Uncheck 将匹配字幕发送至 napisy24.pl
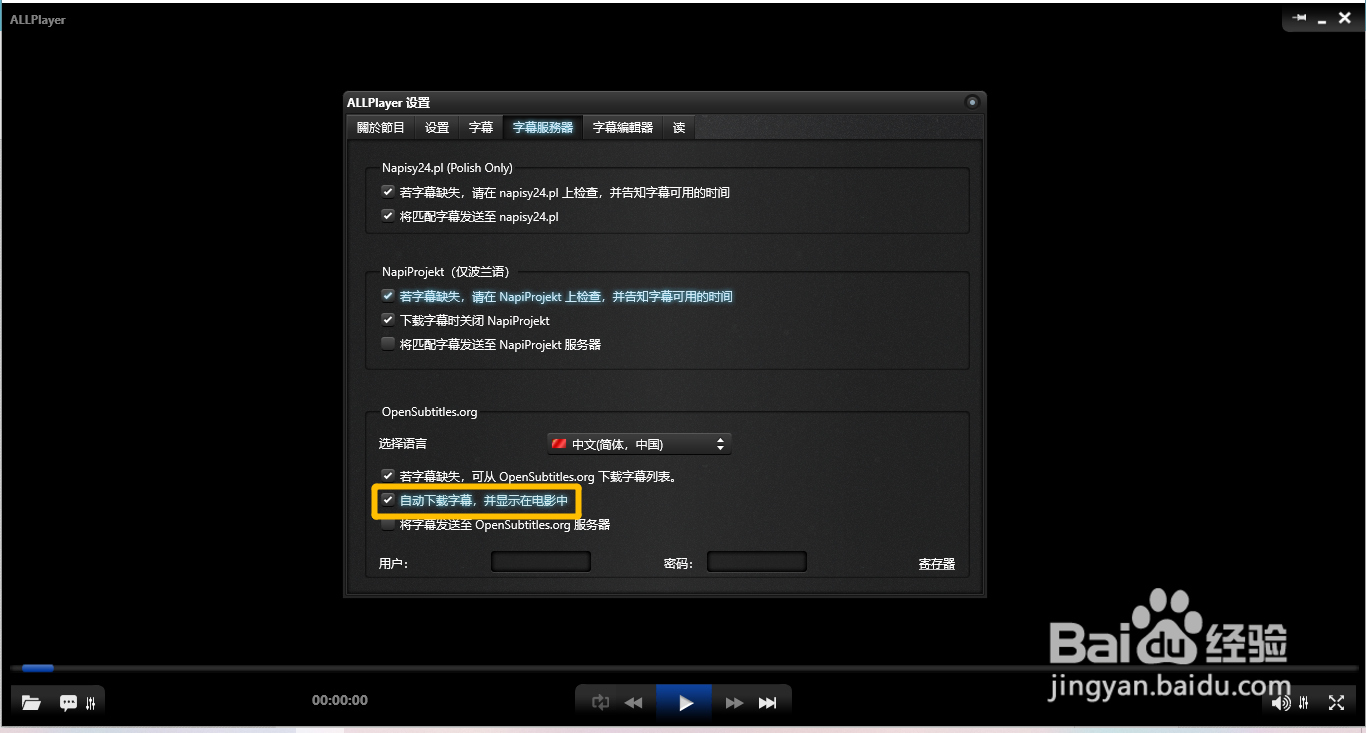Screen dimensions: 1366x733 coord(388,216)
